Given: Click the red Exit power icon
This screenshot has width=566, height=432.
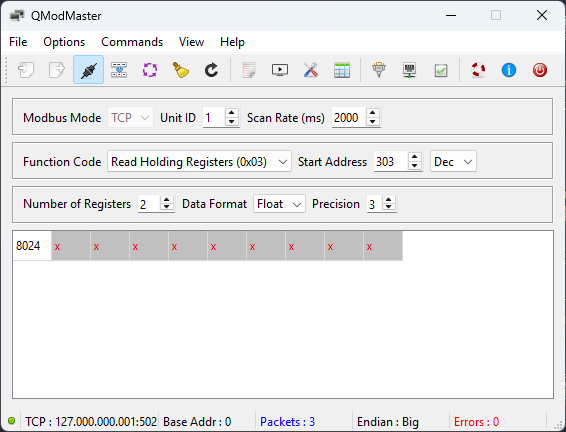Looking at the screenshot, I should coord(540,70).
